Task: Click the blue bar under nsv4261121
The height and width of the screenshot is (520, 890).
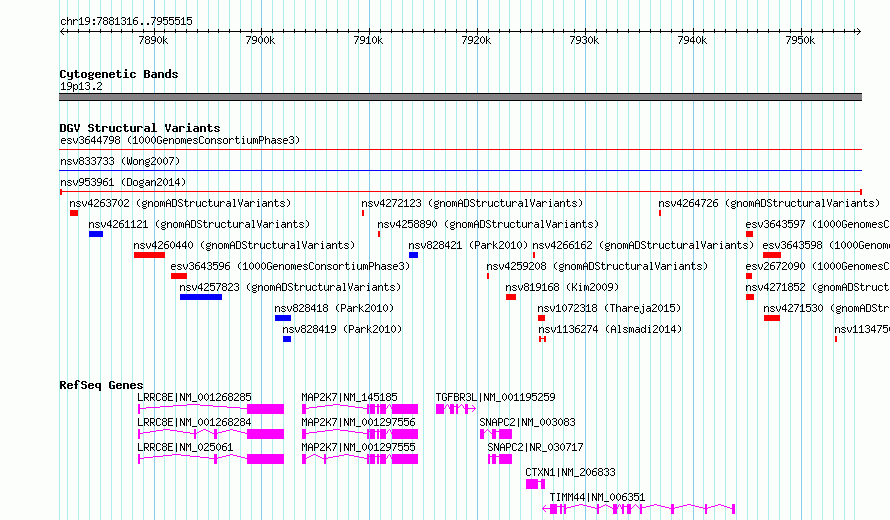Action: click(x=96, y=234)
